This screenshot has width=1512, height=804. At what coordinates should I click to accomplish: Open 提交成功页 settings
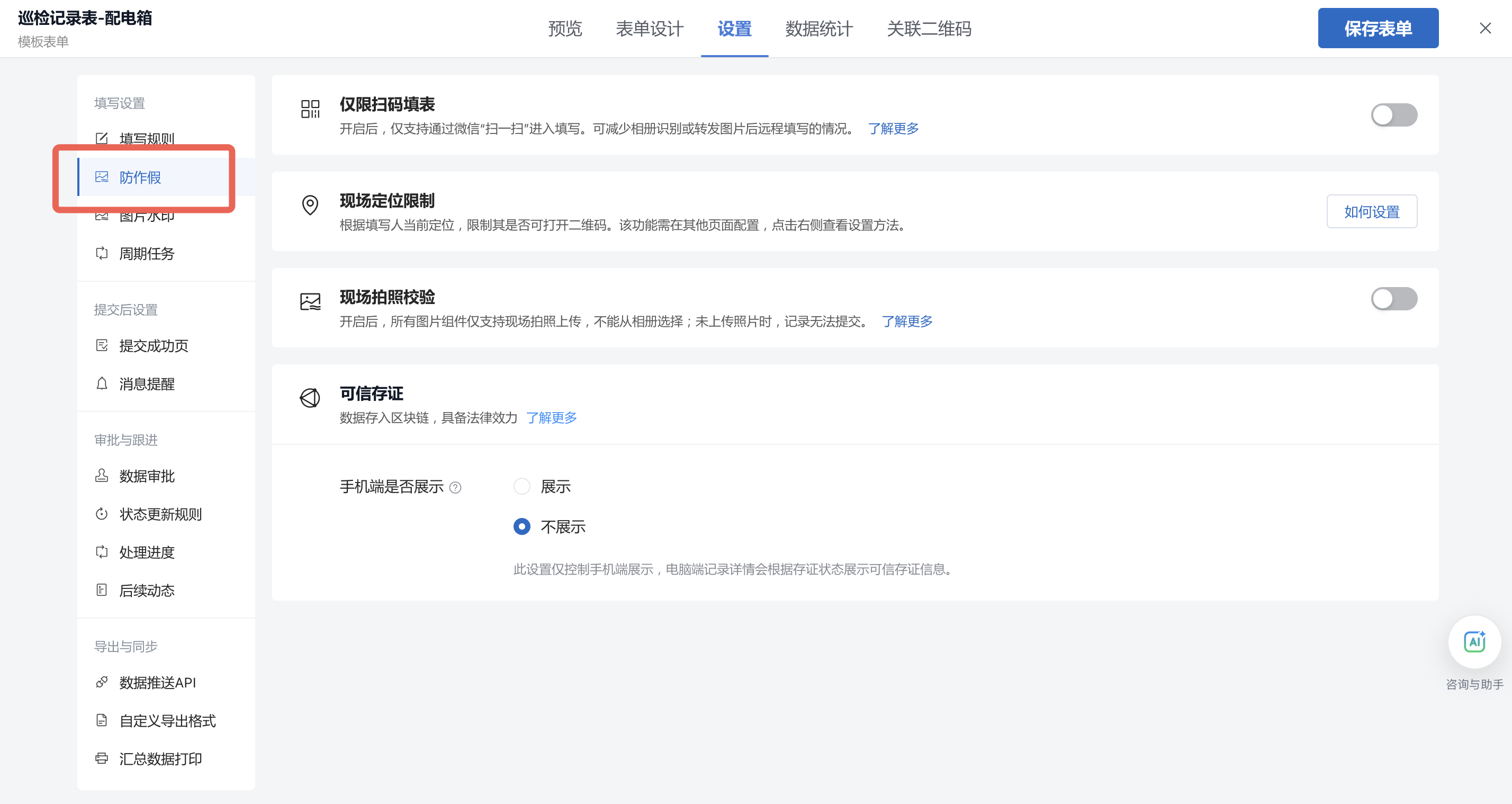point(166,345)
